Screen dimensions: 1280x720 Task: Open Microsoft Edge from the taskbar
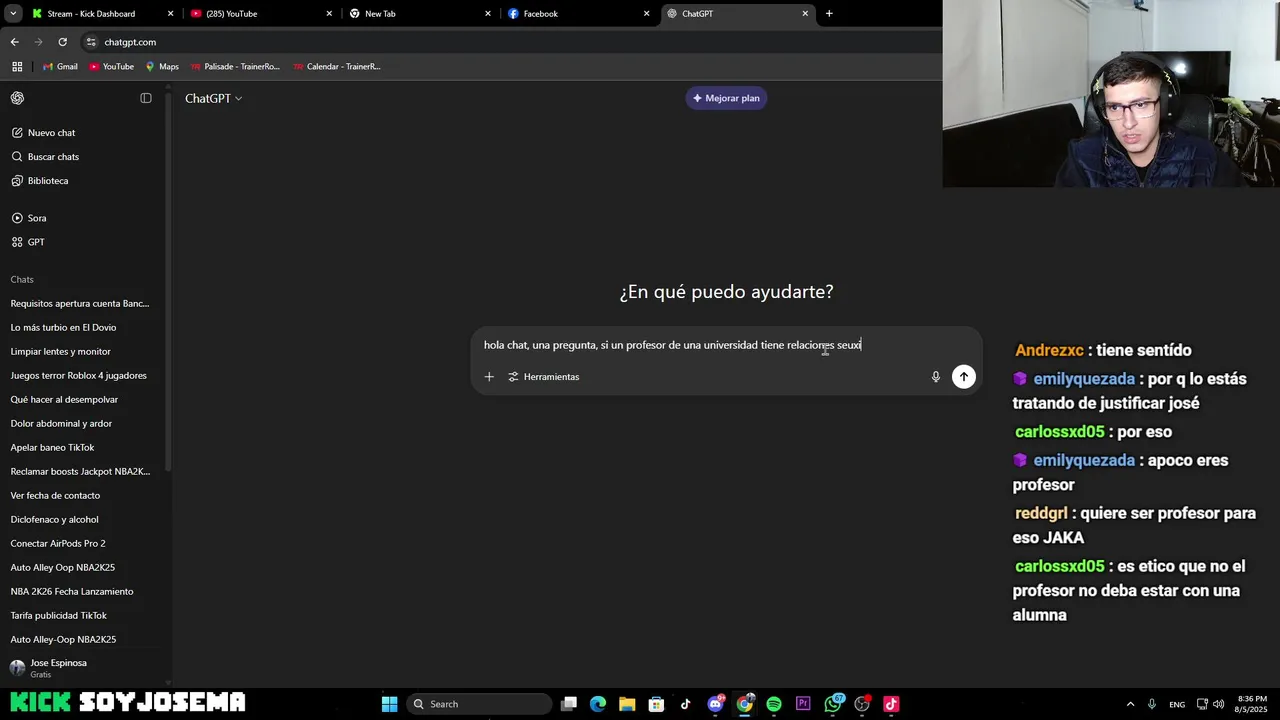coord(598,704)
